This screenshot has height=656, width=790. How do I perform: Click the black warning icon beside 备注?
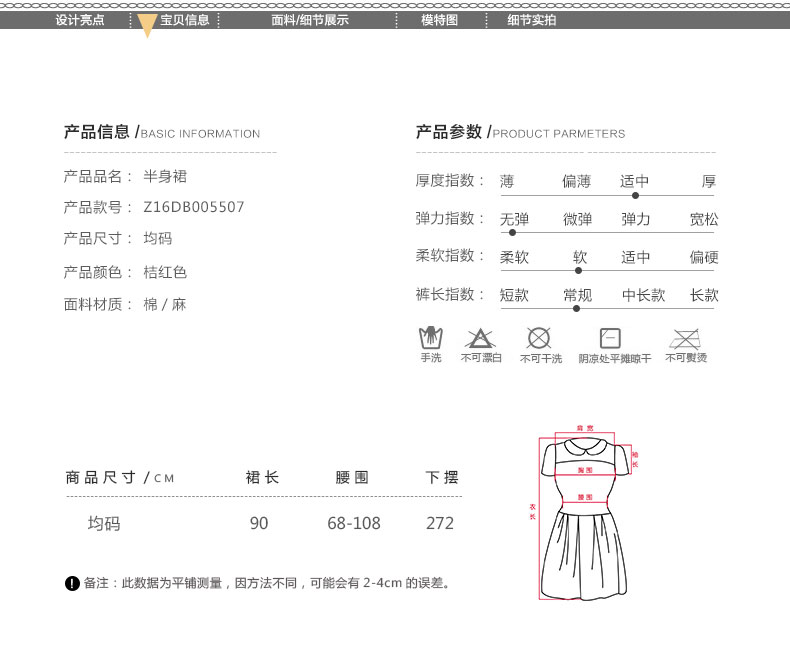point(72,583)
